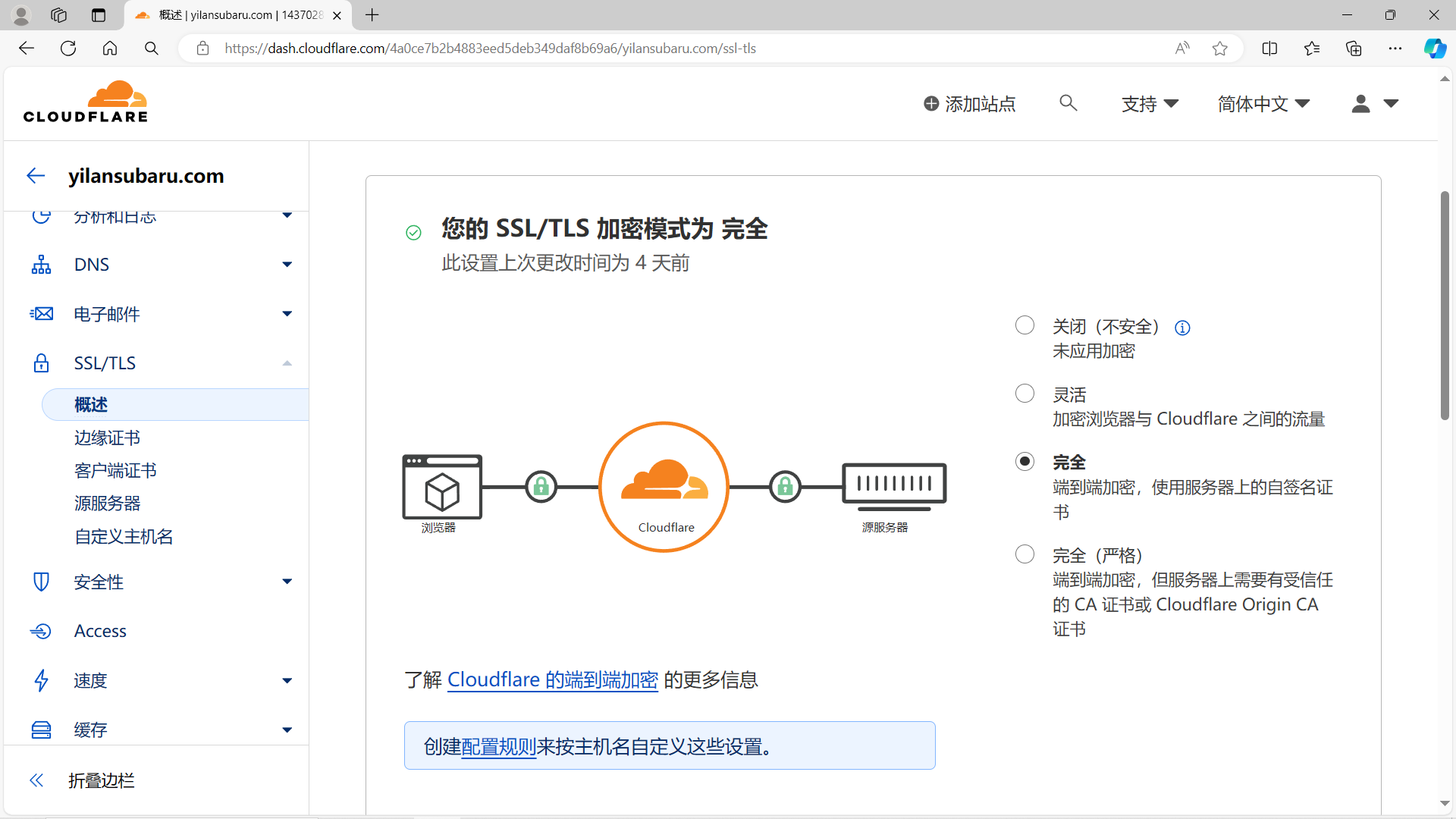Expand the 缓存 sidebar section
The height and width of the screenshot is (819, 1456).
287,730
